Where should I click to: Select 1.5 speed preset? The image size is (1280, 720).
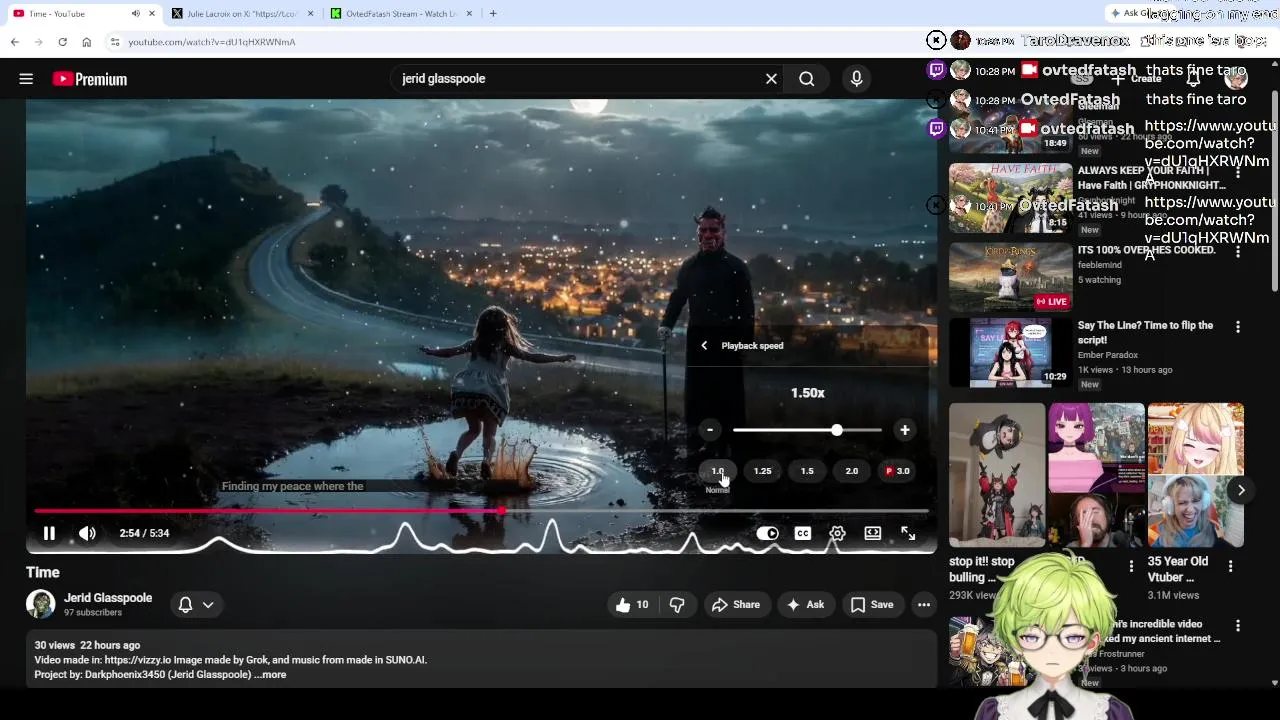click(807, 471)
